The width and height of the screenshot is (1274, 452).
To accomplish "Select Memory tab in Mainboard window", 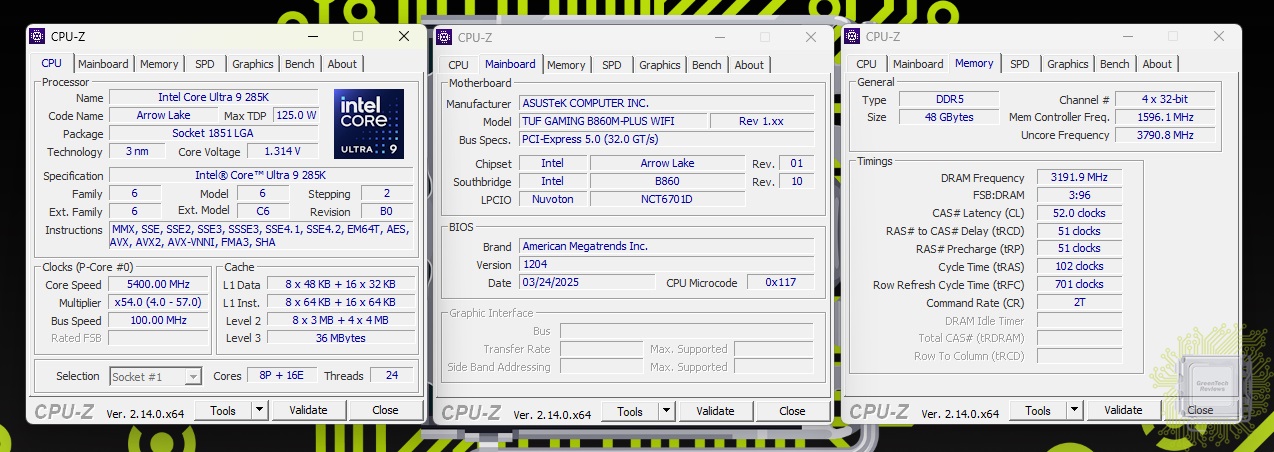I will (x=566, y=65).
